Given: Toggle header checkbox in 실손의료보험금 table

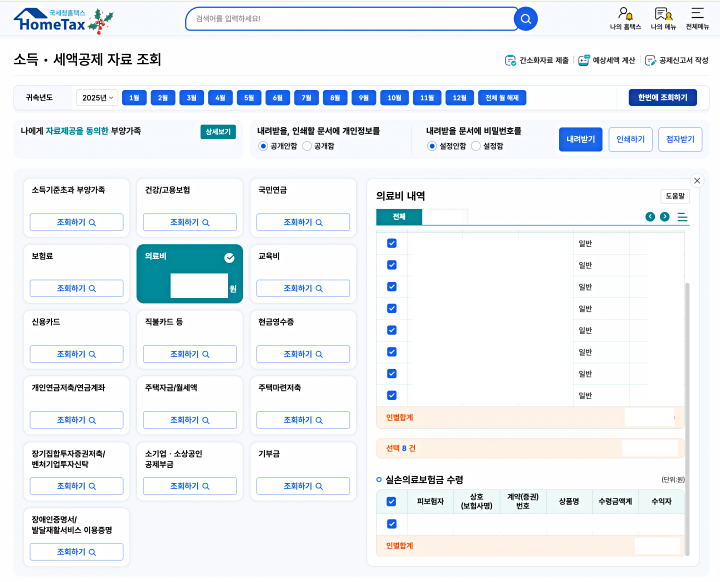Looking at the screenshot, I should (x=391, y=501).
